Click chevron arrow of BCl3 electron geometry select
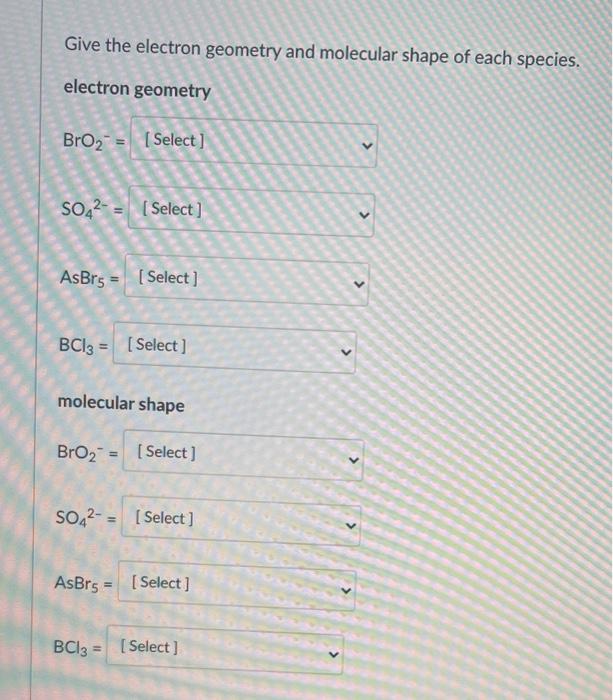The width and height of the screenshot is (613, 700). point(346,352)
